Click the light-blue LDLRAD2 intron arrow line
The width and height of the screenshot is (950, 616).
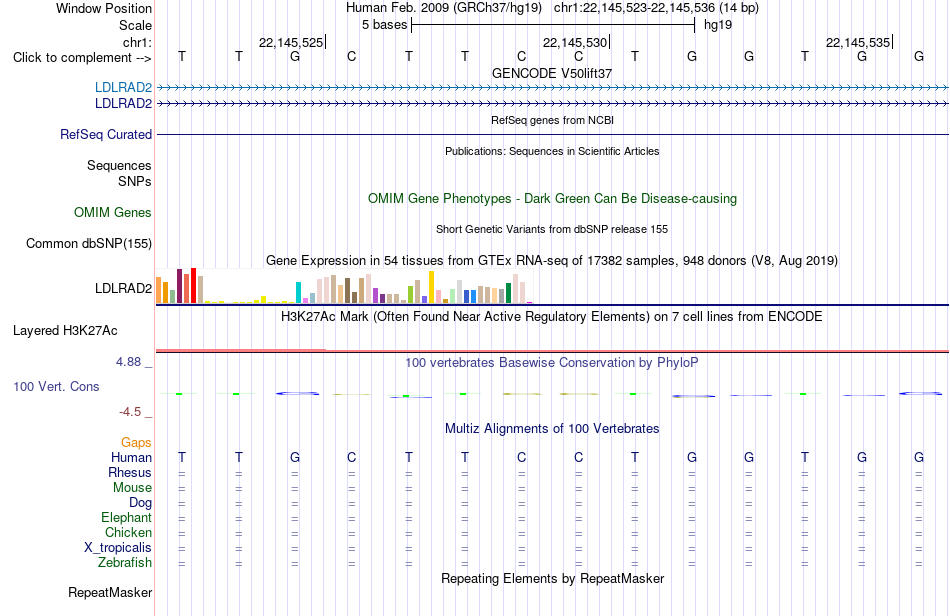[553, 88]
